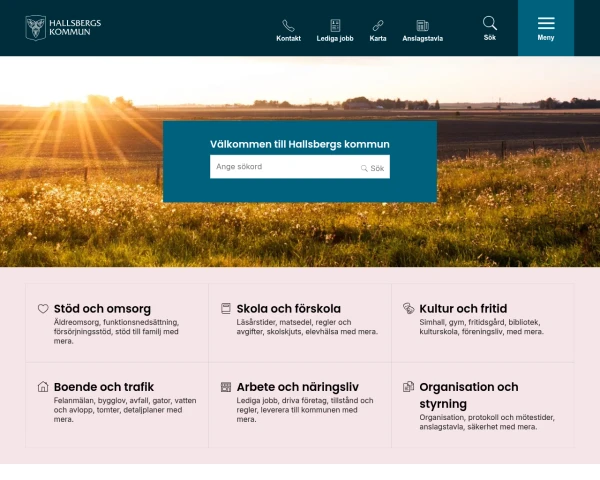Screen dimensions: 600x480
Task: Open the Lediga jobb icon
Action: (x=335, y=26)
